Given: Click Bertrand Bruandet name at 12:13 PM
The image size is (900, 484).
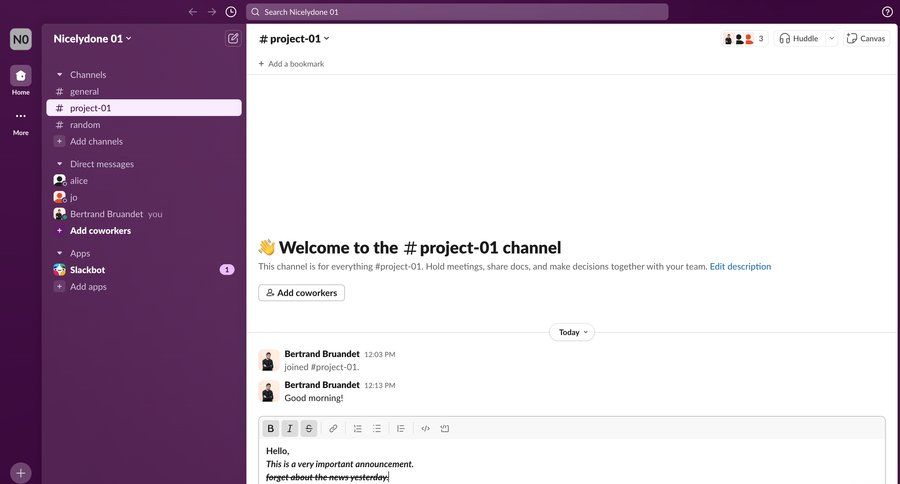Looking at the screenshot, I should 322,385.
